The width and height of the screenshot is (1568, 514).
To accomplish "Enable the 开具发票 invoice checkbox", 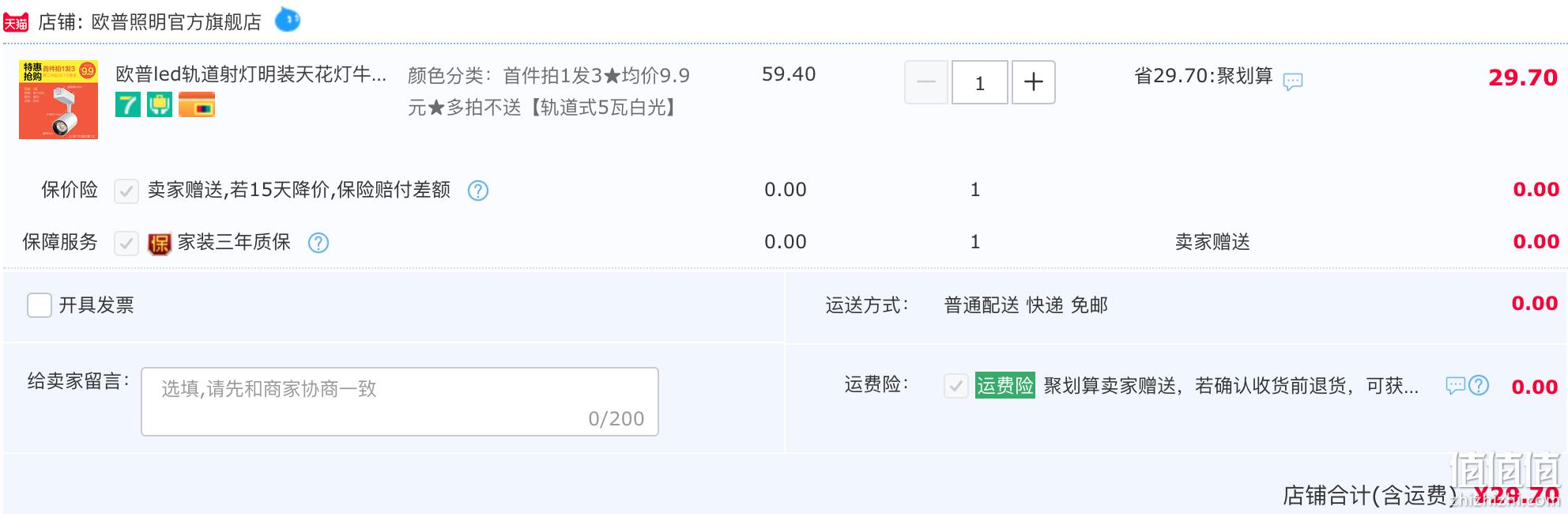I will [40, 305].
